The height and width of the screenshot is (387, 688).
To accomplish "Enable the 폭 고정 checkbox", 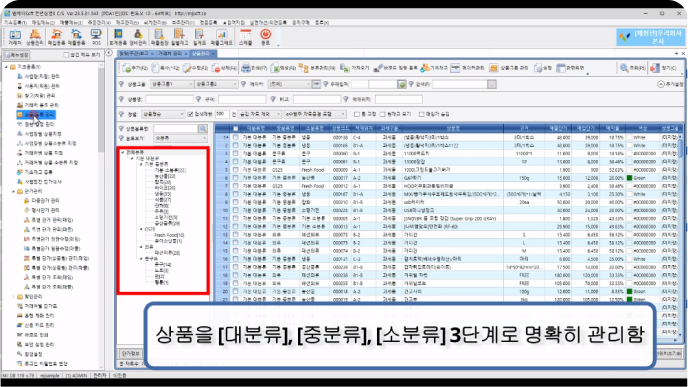I will tap(357, 114).
